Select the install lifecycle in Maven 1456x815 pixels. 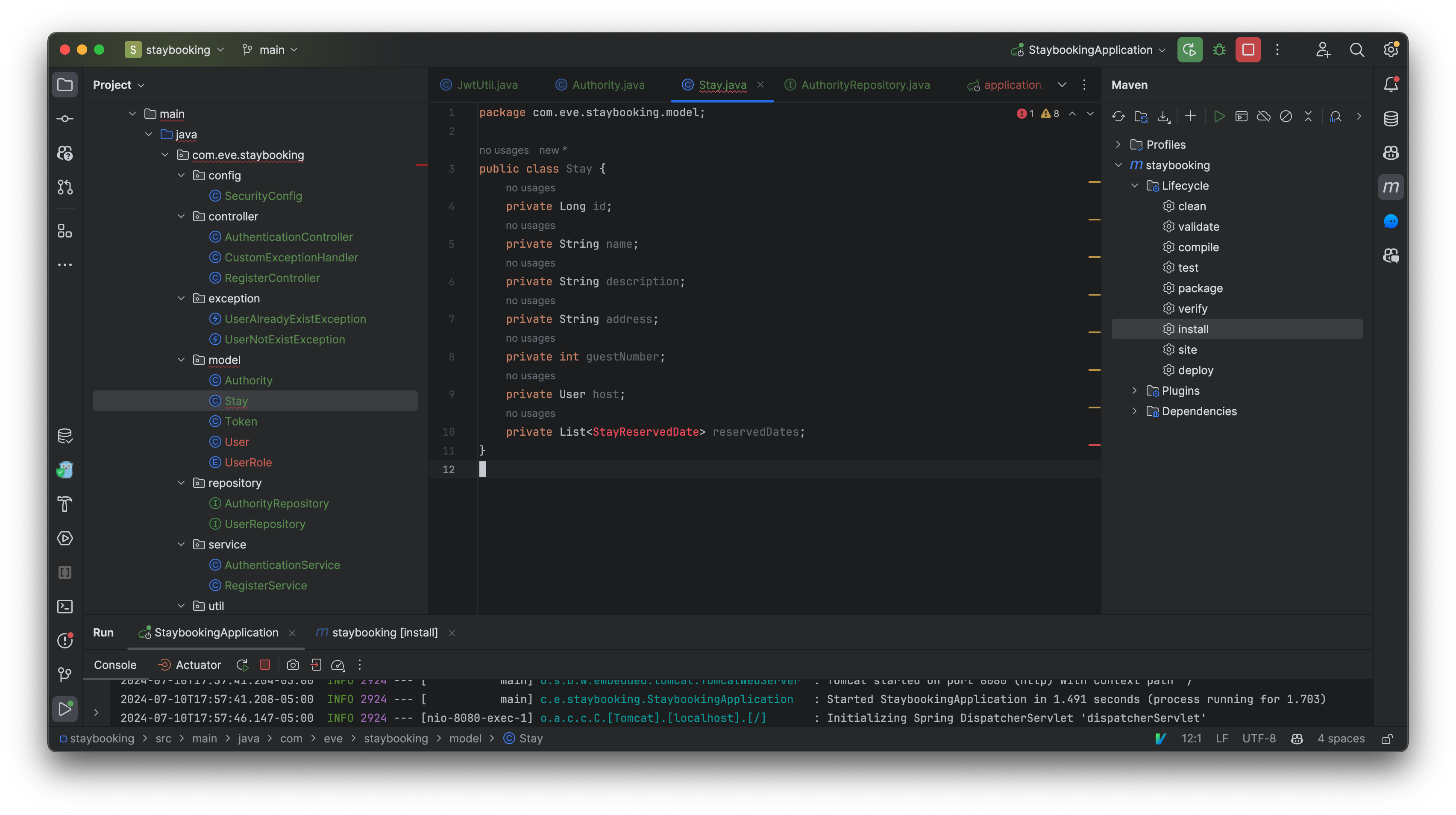(1193, 329)
